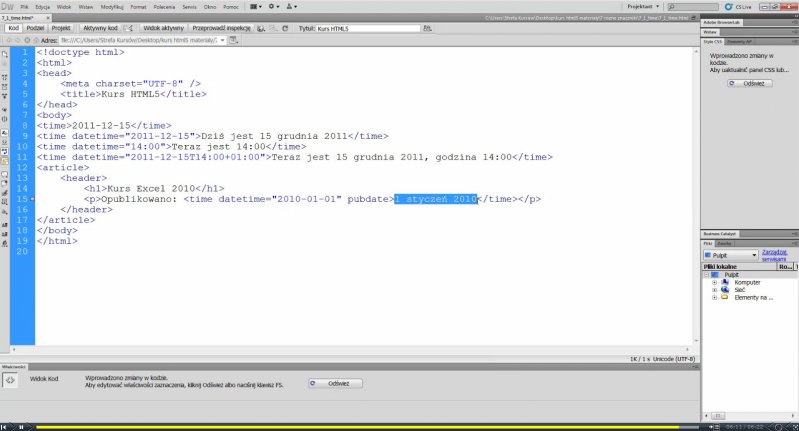Click the Komputer icon in the files tree

(724, 282)
